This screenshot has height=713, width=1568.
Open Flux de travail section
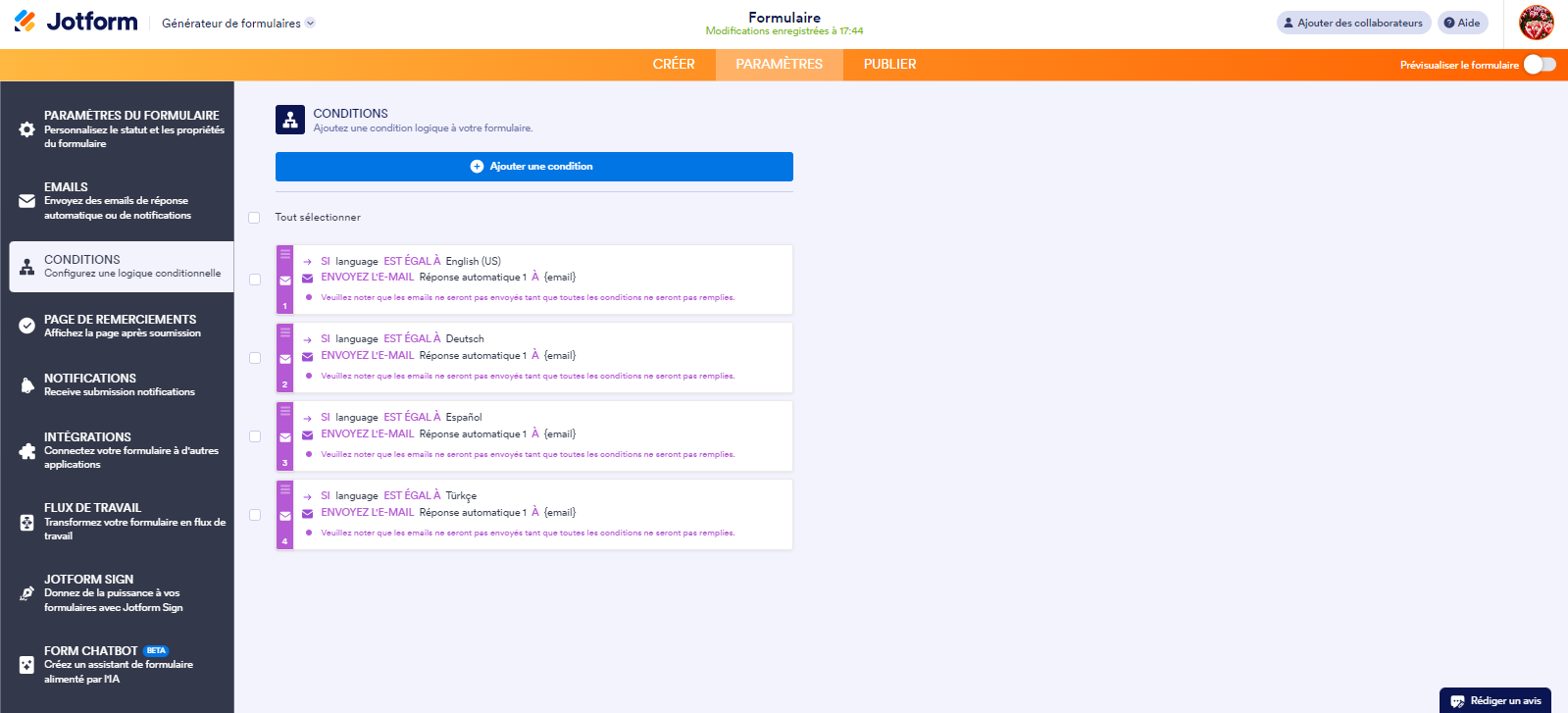pos(122,522)
